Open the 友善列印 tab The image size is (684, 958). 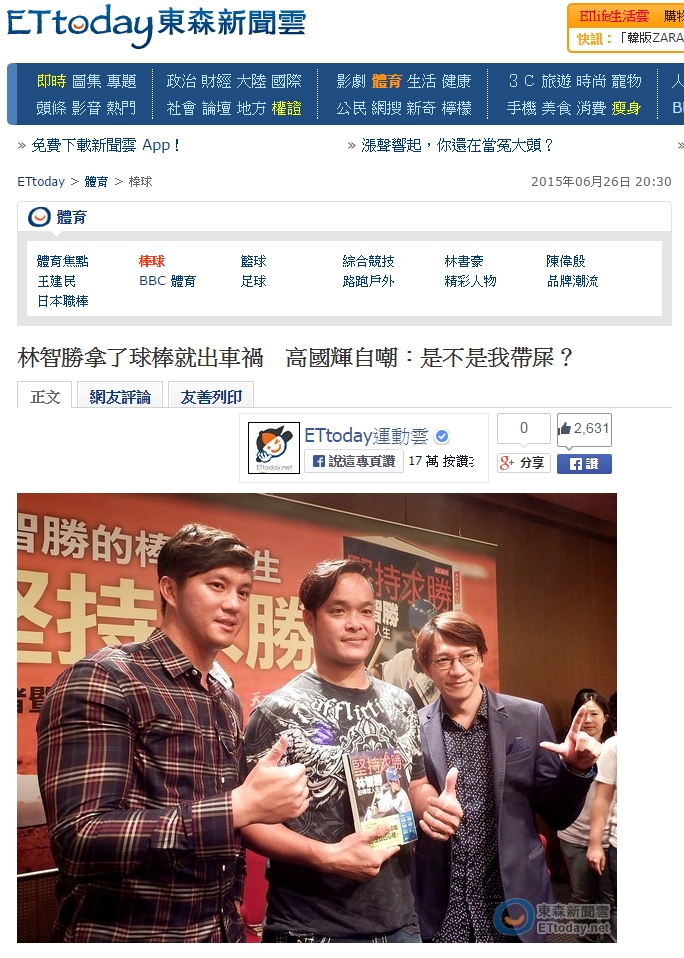(211, 396)
